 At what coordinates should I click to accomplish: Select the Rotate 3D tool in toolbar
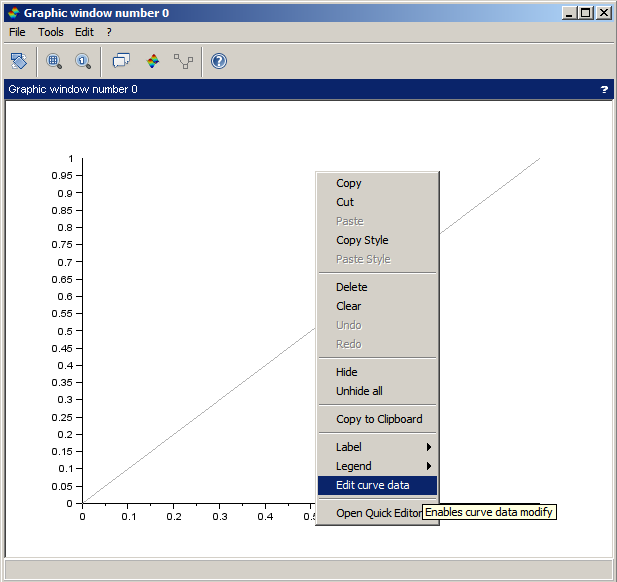pyautogui.click(x=19, y=62)
